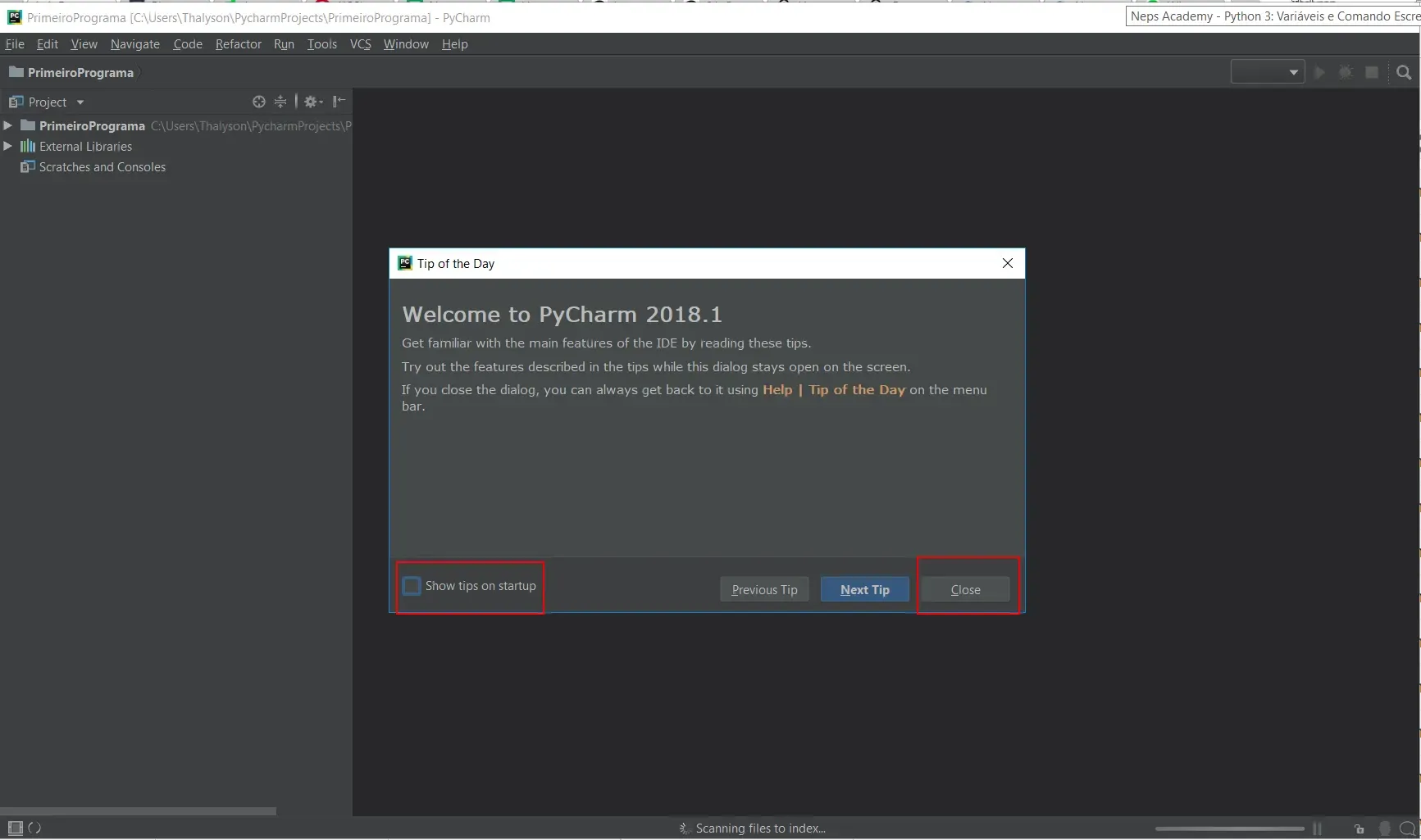Open the Navigate menu
This screenshot has width=1421, height=840.
pyautogui.click(x=135, y=44)
